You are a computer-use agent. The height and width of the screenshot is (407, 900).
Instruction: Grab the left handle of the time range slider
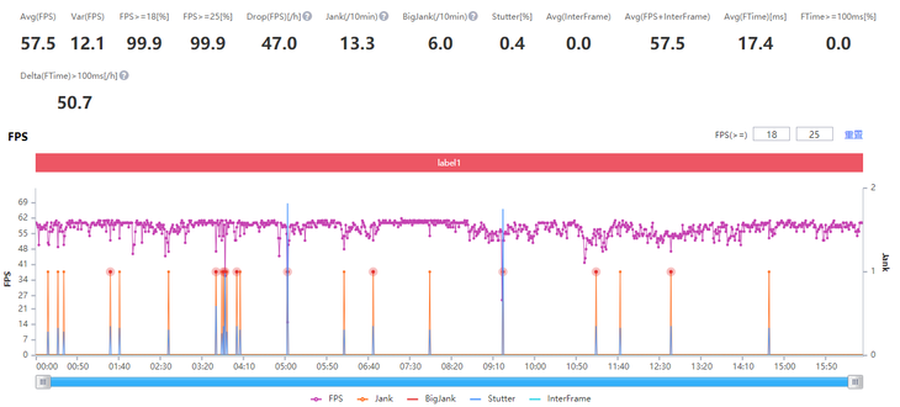[41, 381]
